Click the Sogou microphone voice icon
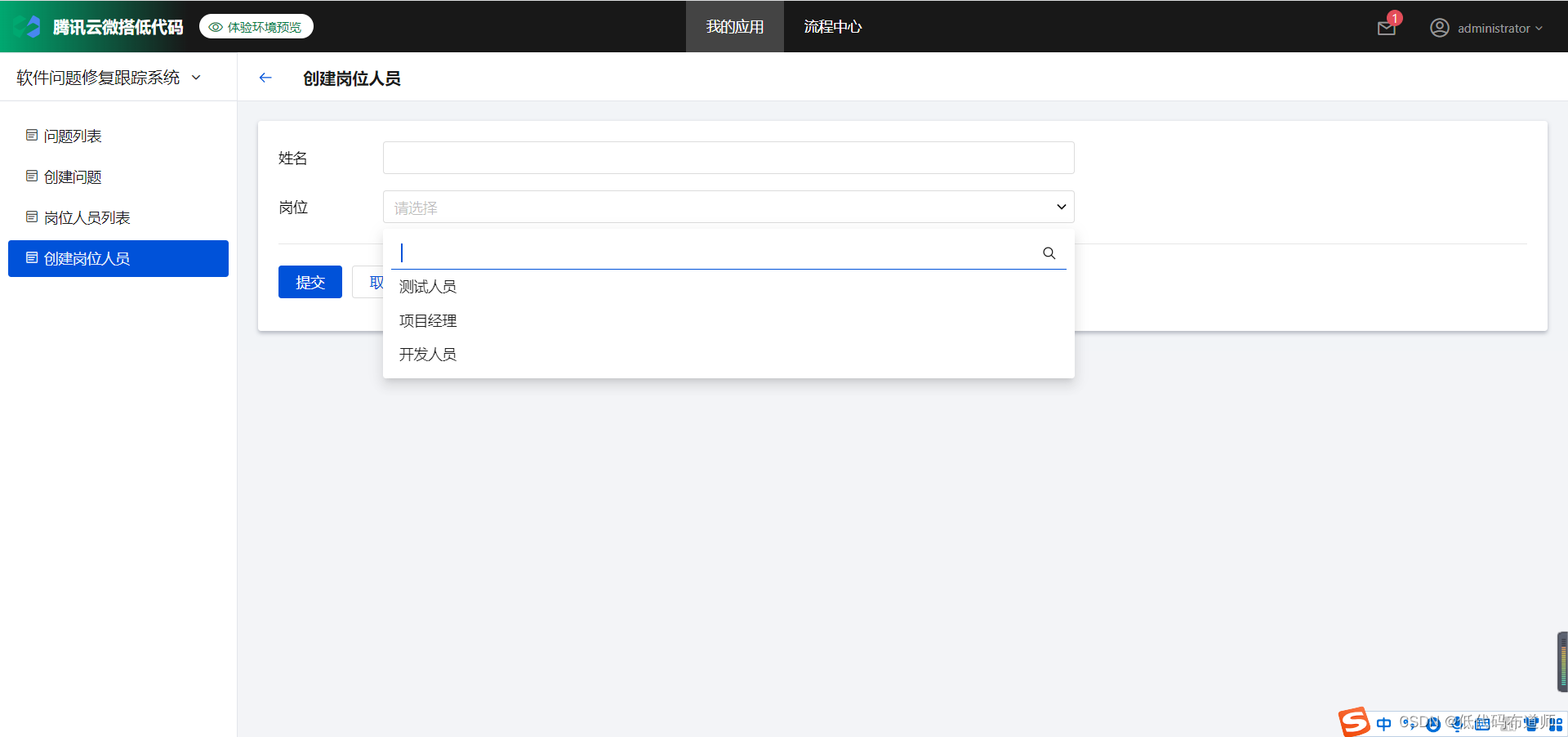The image size is (1568, 737). 1457,724
